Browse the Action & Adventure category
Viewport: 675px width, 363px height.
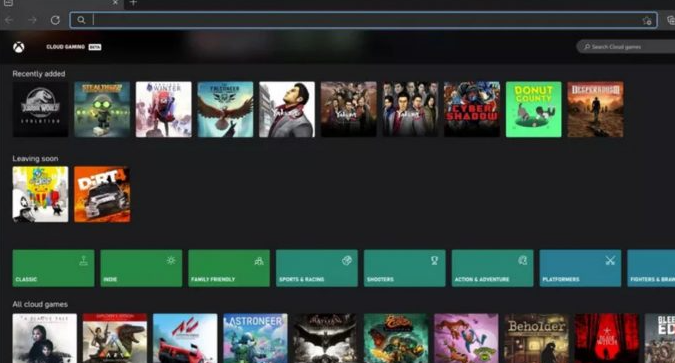point(492,268)
